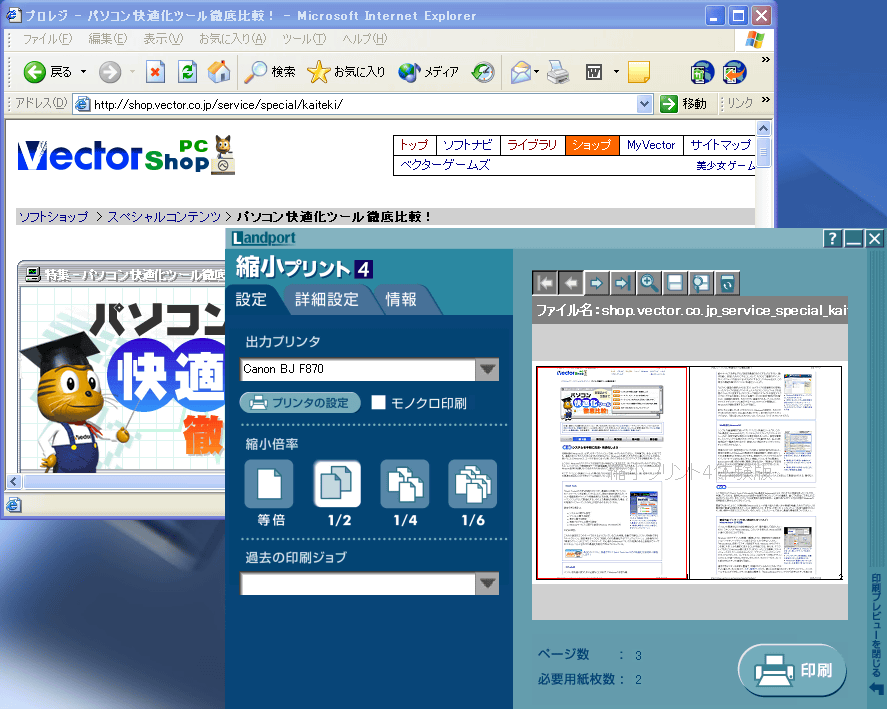This screenshot has height=709, width=887.
Task: Go to next preview page
Action: [x=597, y=283]
